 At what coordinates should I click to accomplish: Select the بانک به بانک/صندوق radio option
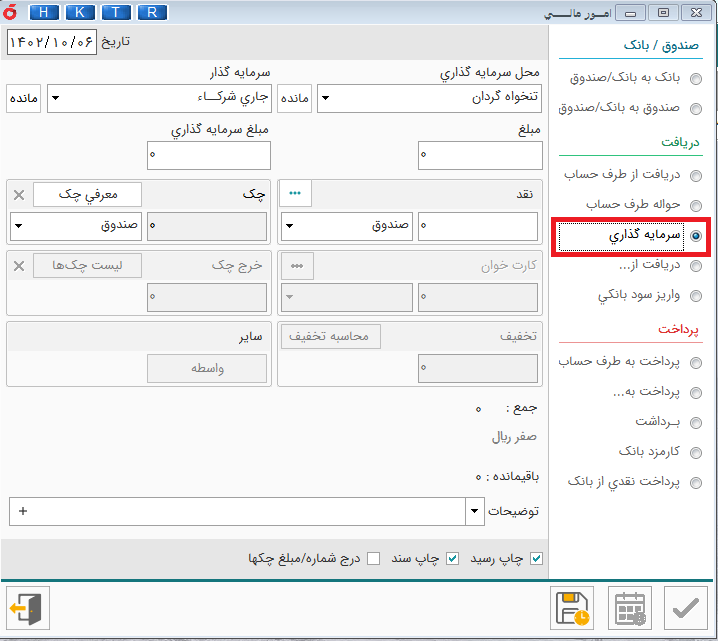(x=696, y=78)
